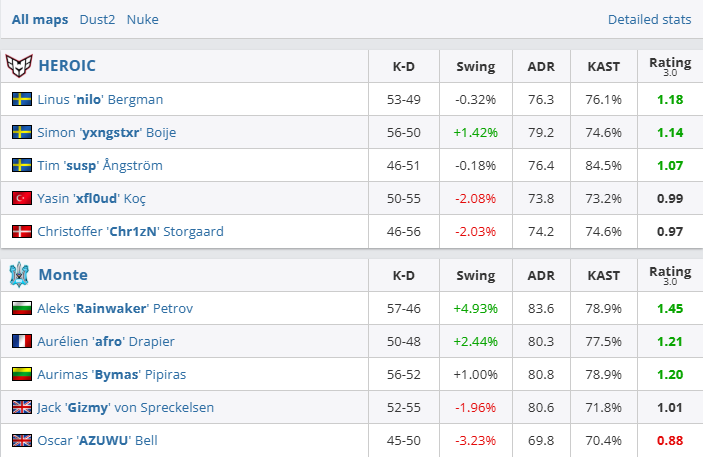Image resolution: width=703 pixels, height=457 pixels.
Task: Select the All maps tab
Action: point(40,19)
